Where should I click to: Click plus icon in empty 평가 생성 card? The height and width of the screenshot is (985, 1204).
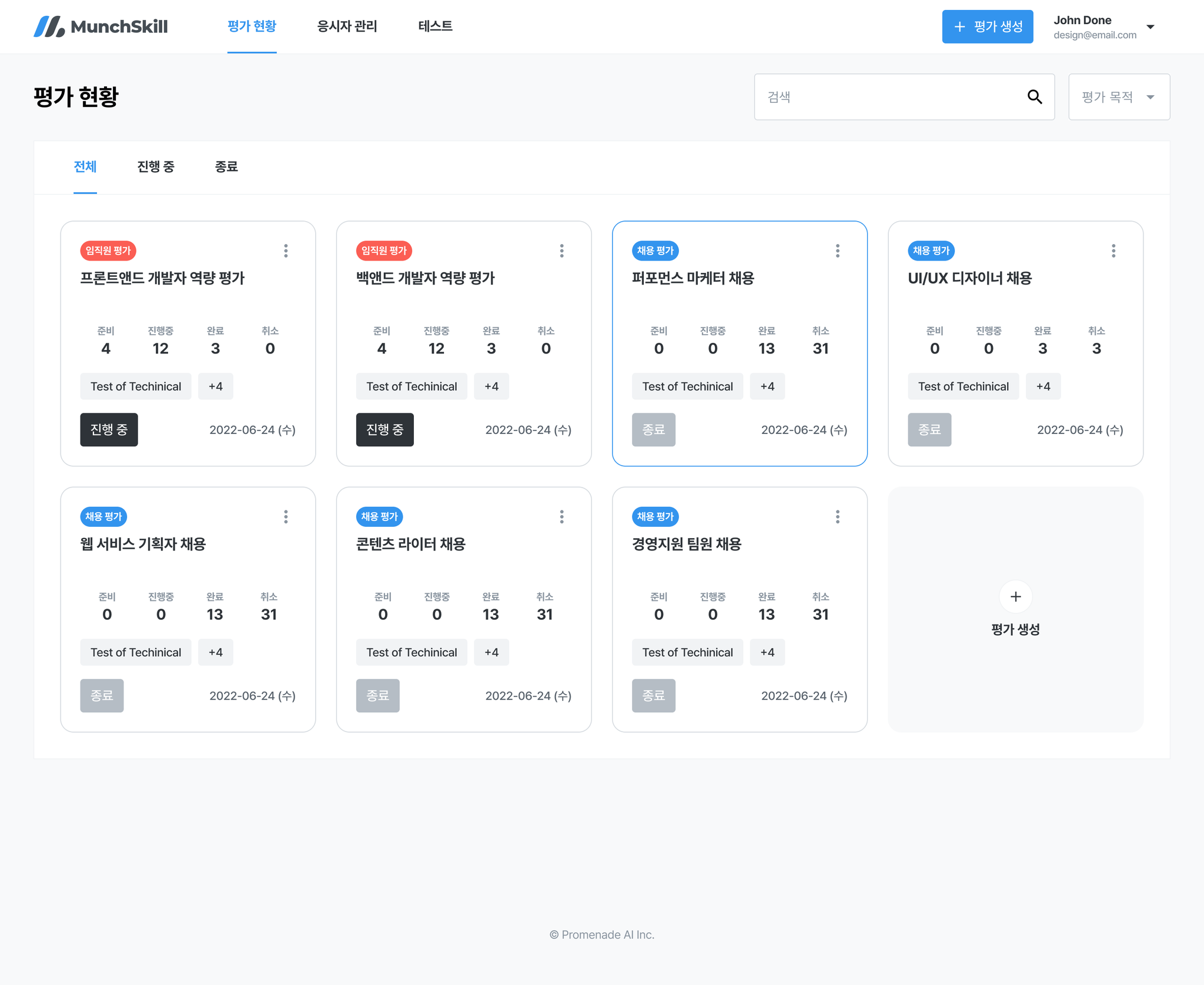click(1015, 597)
